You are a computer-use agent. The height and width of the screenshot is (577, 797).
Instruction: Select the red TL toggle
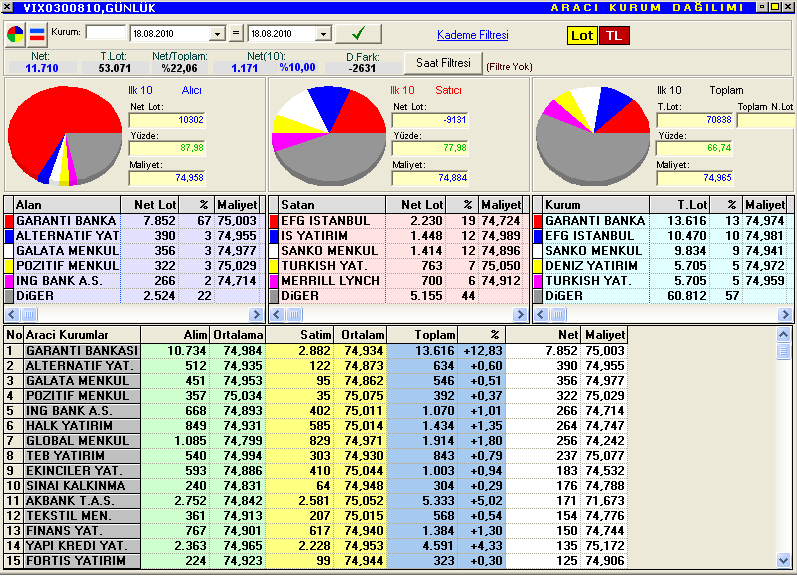coord(614,36)
